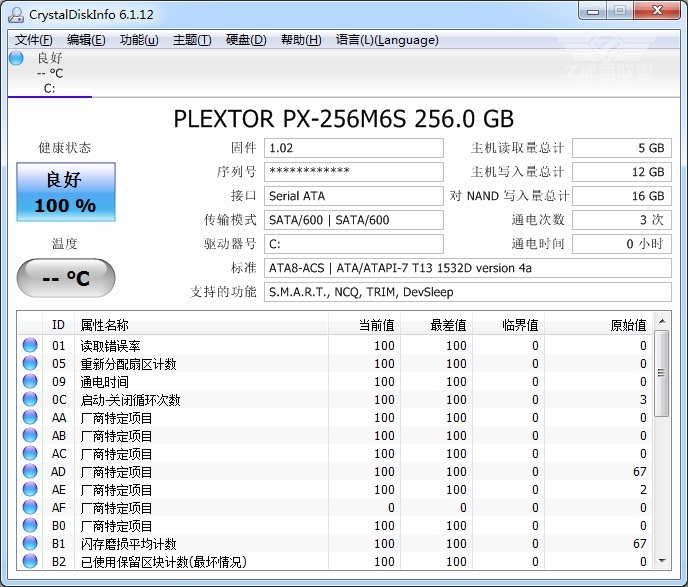Select the C: drive health status orb
This screenshot has height=587, width=688.
[16, 58]
